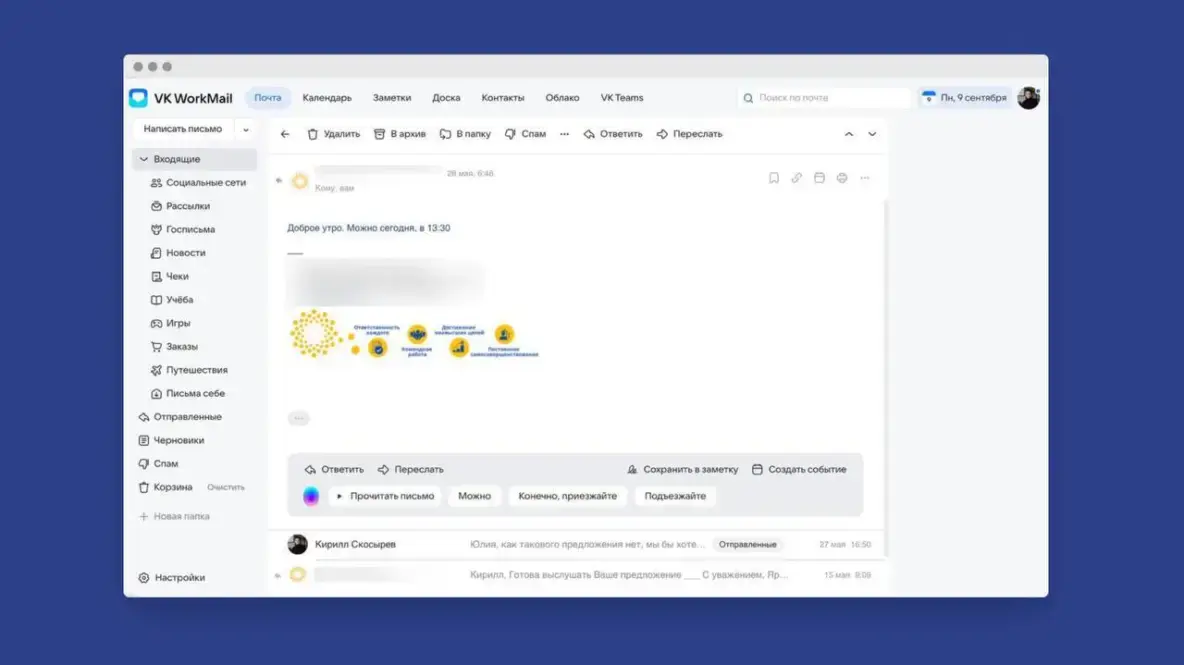Screen dimensions: 1184x665
Task: Click the Поиск по почте search field
Action: point(823,98)
